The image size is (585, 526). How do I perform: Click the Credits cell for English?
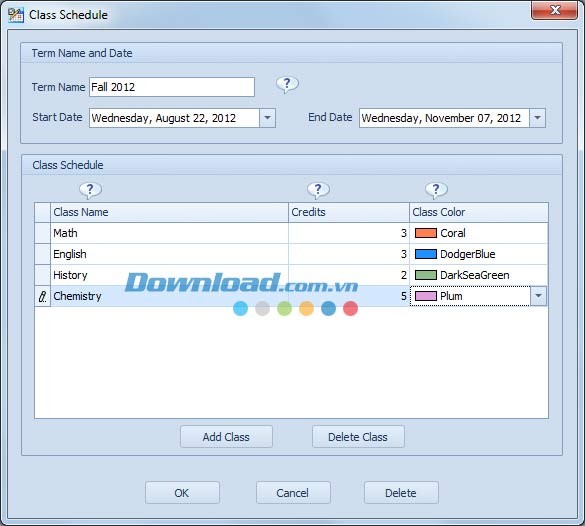pyautogui.click(x=349, y=254)
